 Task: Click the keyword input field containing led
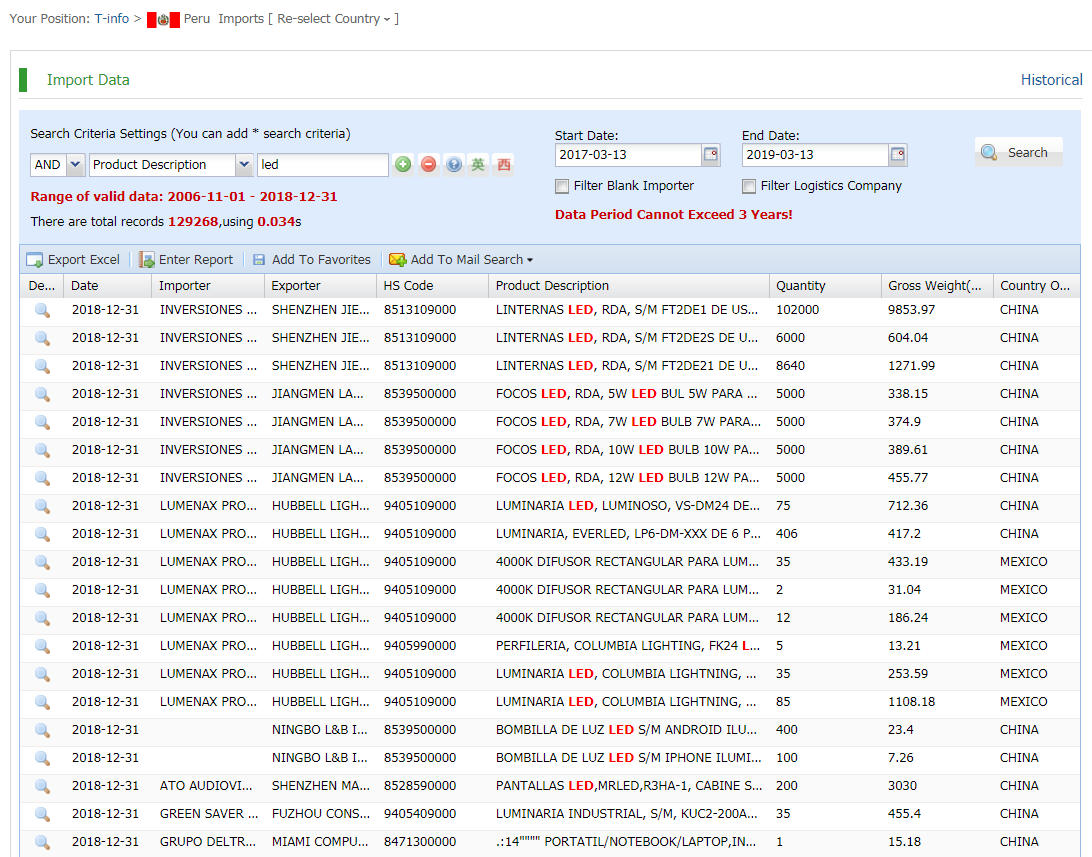322,165
